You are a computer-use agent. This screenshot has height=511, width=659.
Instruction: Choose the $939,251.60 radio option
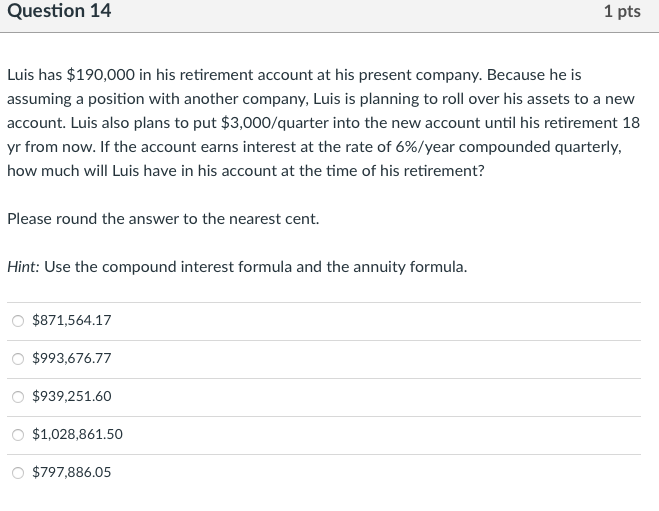pos(18,397)
